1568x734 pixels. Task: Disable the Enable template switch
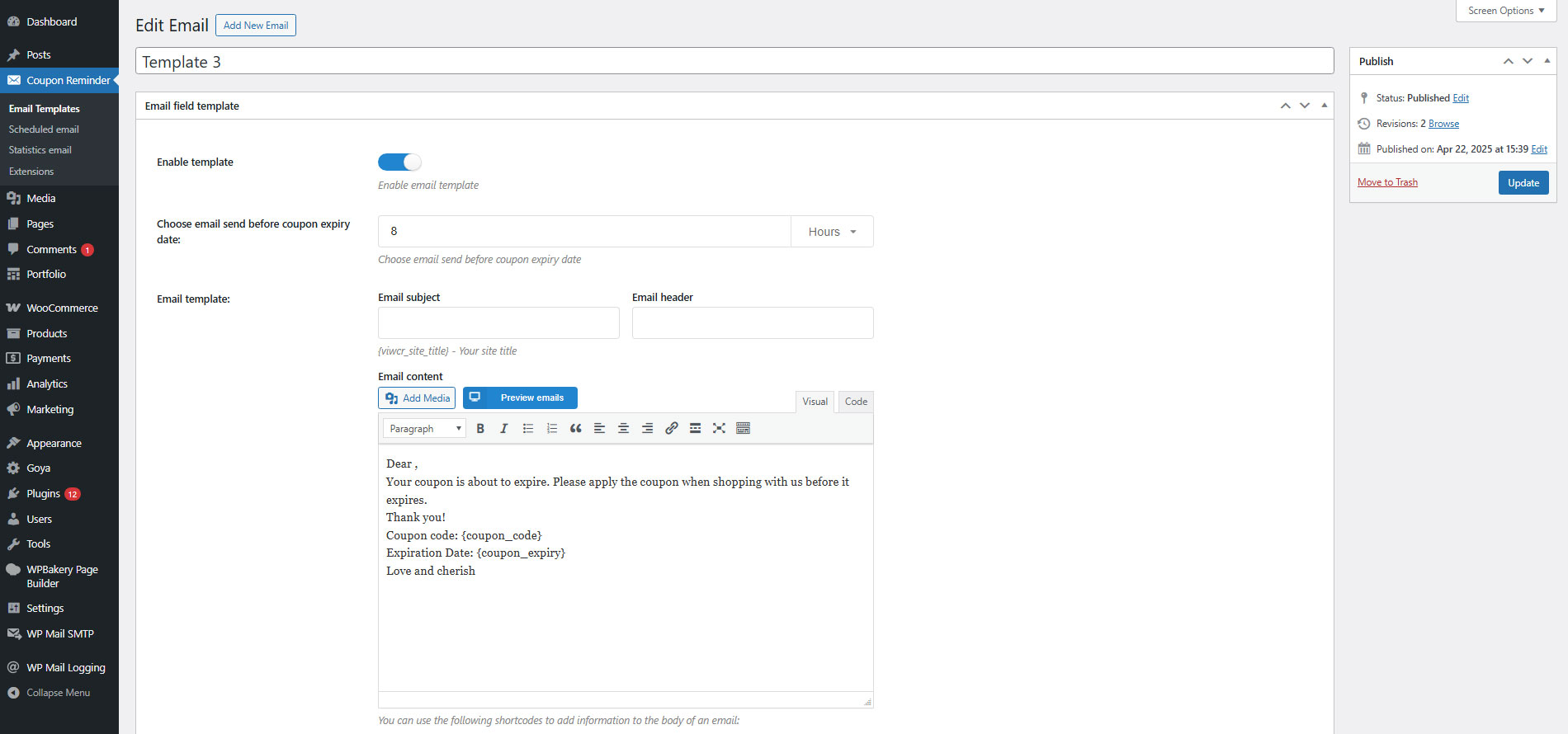399,162
